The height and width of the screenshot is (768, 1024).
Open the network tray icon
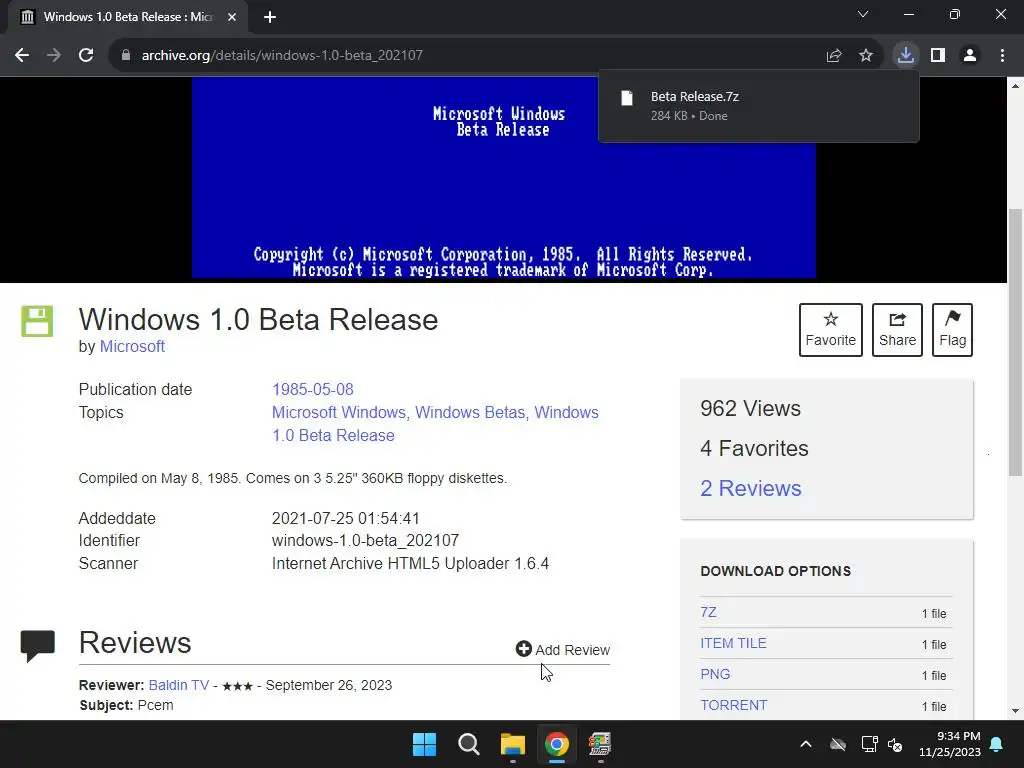[x=869, y=744]
